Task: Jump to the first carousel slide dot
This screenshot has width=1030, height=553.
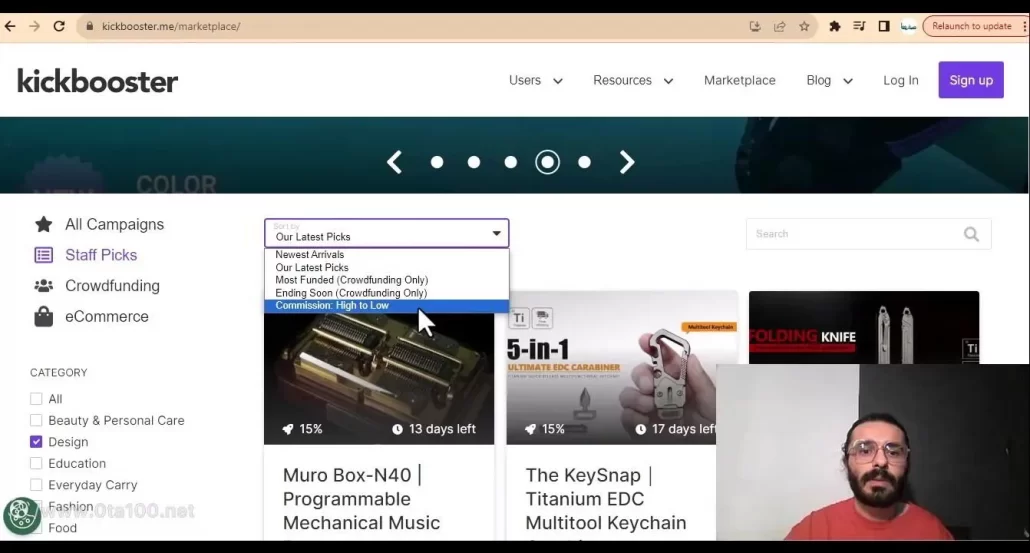Action: tap(437, 162)
